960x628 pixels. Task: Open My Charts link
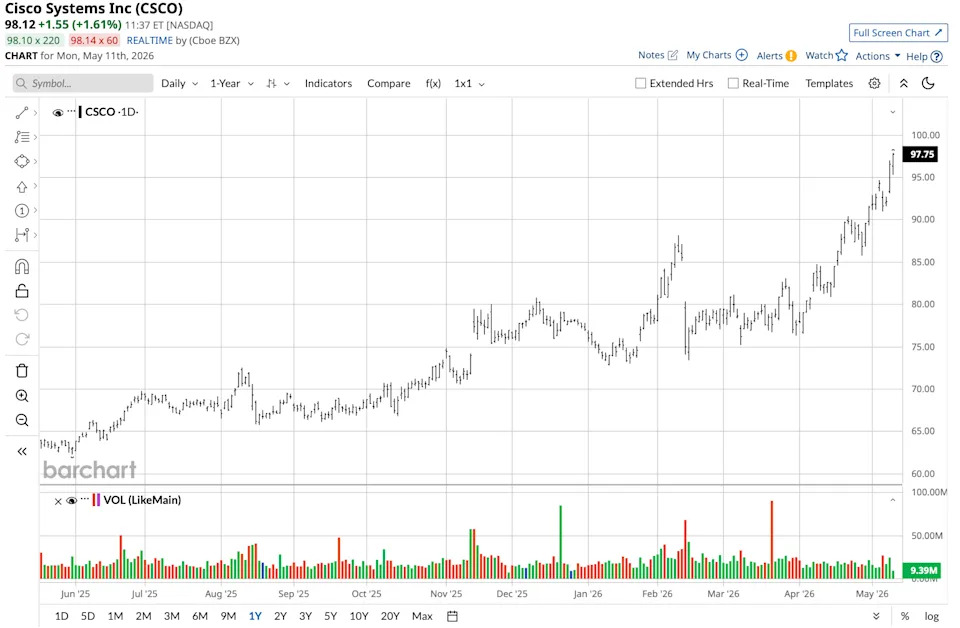coord(708,55)
